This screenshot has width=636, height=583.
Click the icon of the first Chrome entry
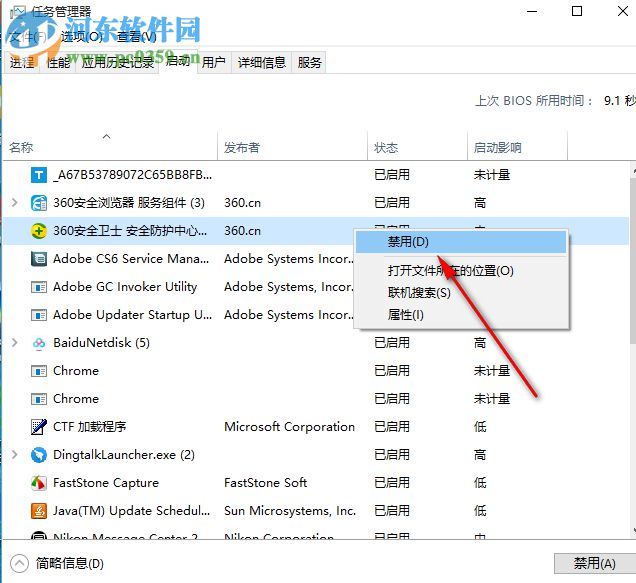point(39,371)
